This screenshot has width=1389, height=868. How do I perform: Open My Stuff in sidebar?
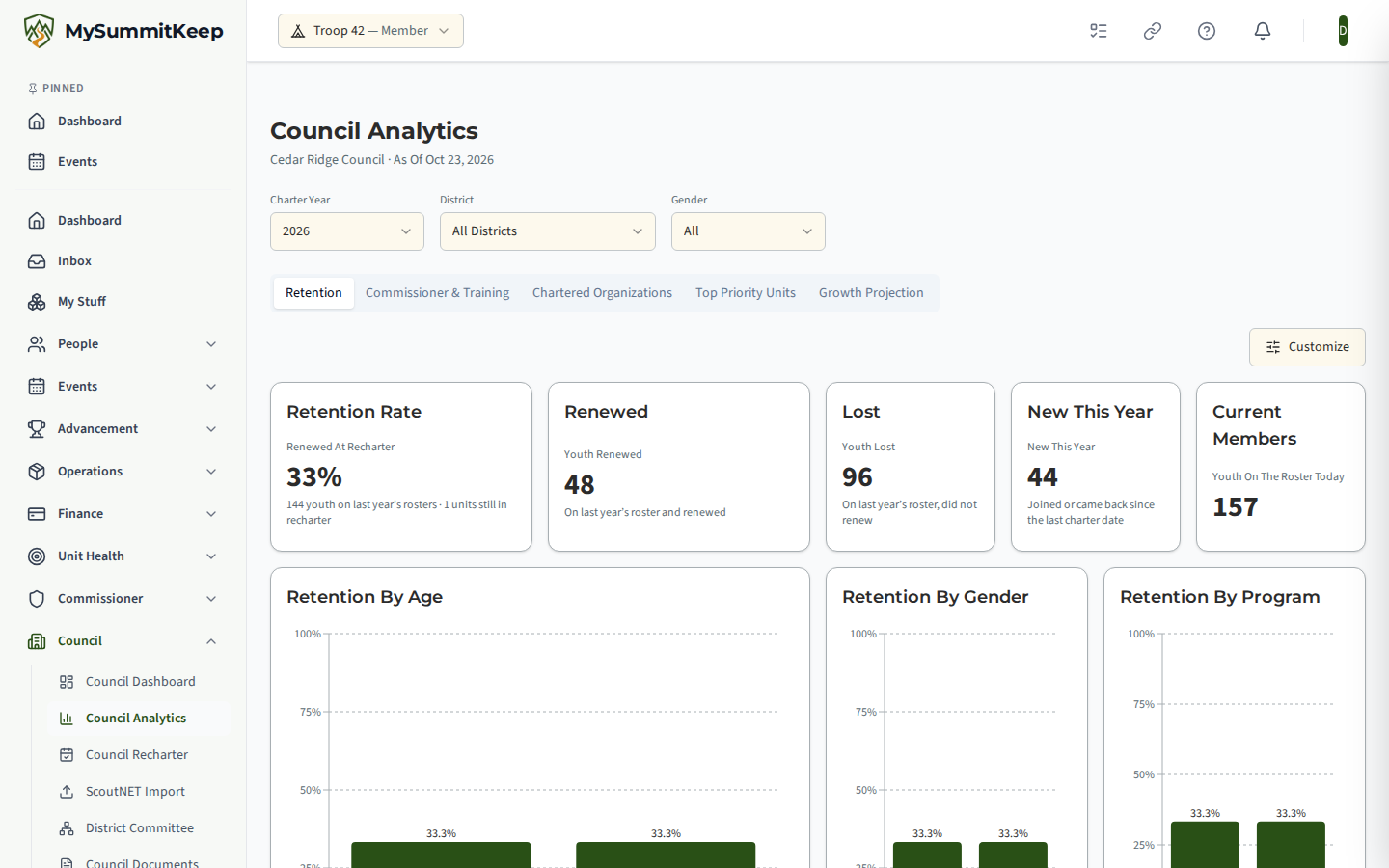(x=123, y=301)
